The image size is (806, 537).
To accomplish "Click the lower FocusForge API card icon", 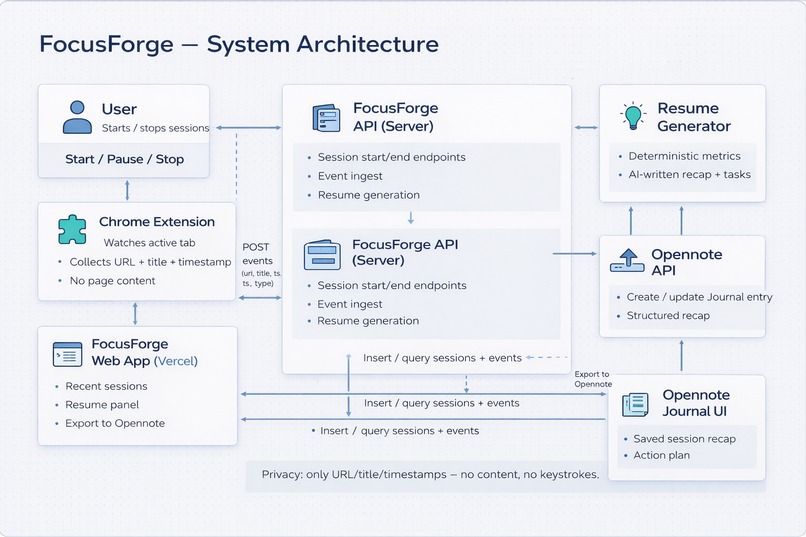I will point(322,254).
